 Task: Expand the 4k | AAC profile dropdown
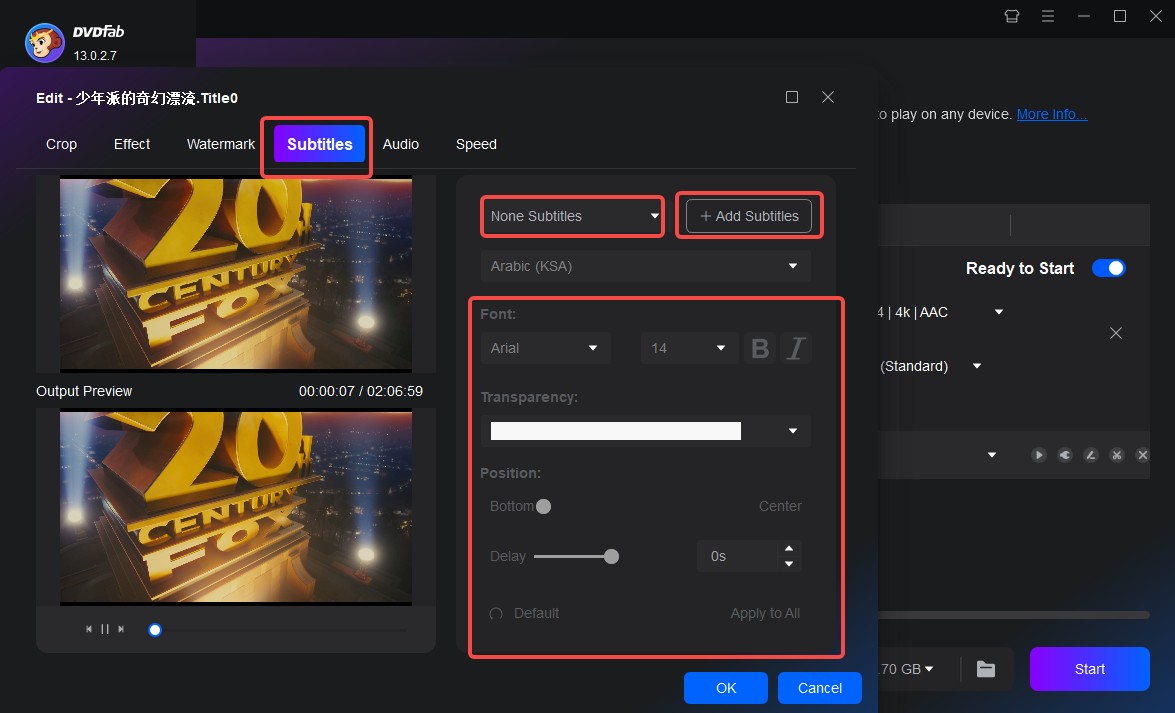point(999,312)
